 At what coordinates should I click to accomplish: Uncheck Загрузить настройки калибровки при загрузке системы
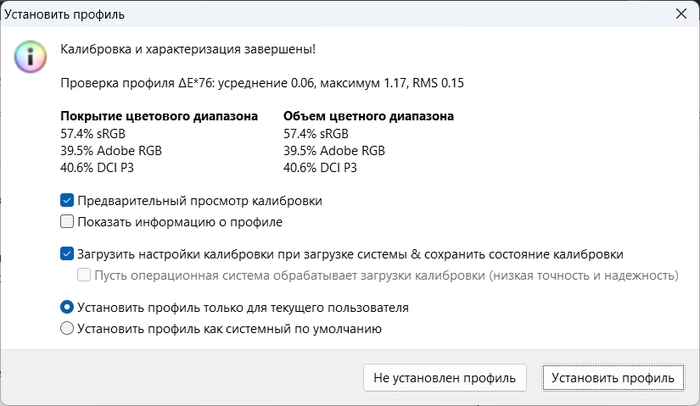coord(68,254)
